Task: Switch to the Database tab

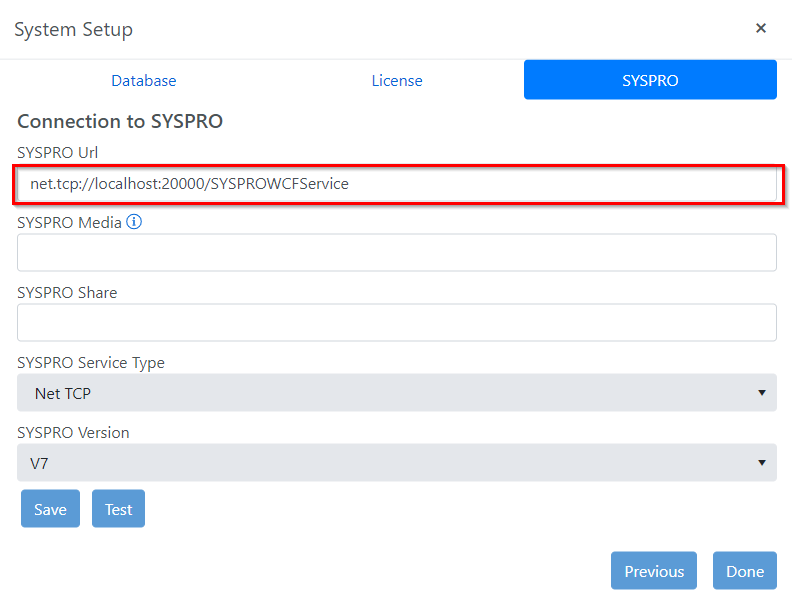Action: point(144,80)
